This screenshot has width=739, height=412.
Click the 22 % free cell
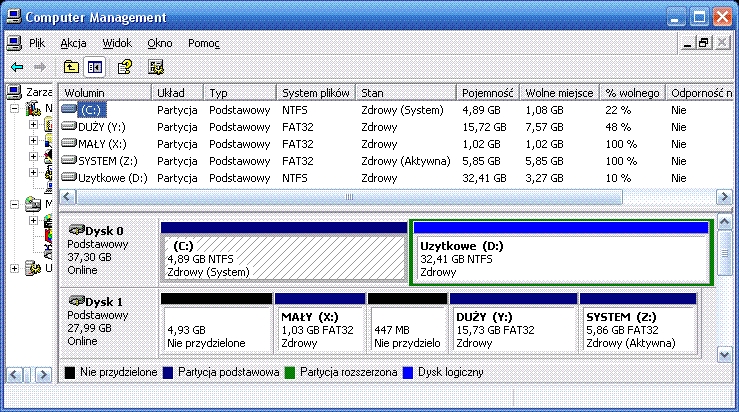point(618,110)
